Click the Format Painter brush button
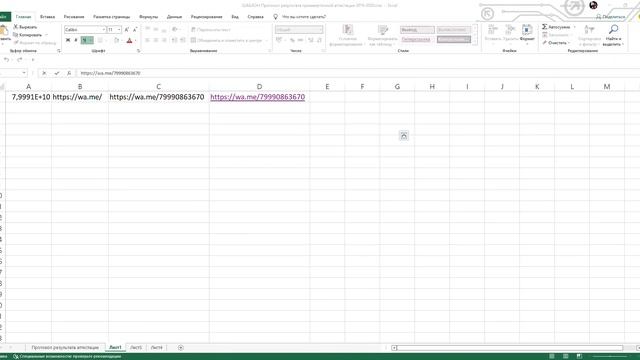The image size is (640, 360). point(35,42)
